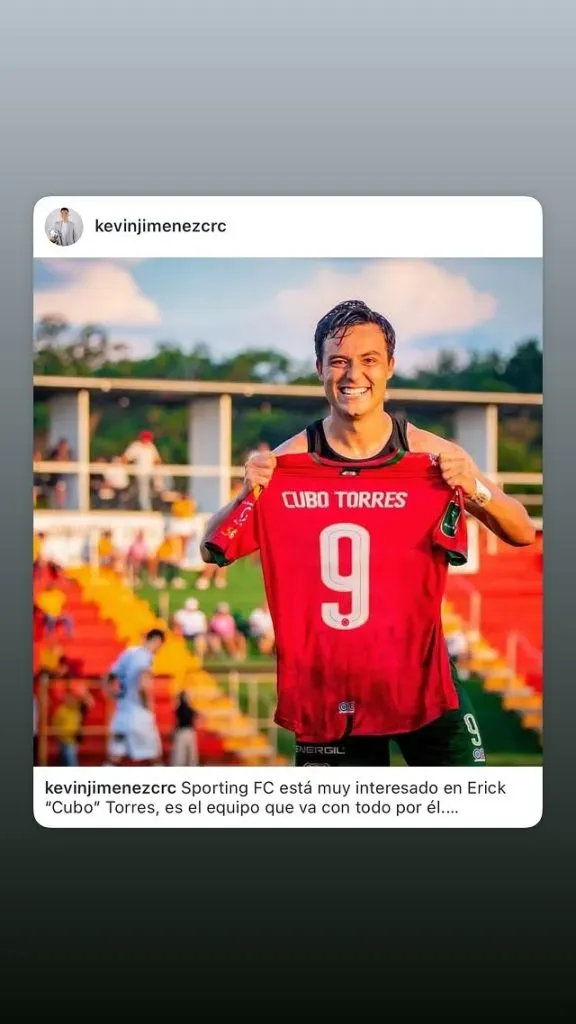This screenshot has height=1024, width=576.
Task: Tap the watch on the player's wrist
Action: point(481,492)
